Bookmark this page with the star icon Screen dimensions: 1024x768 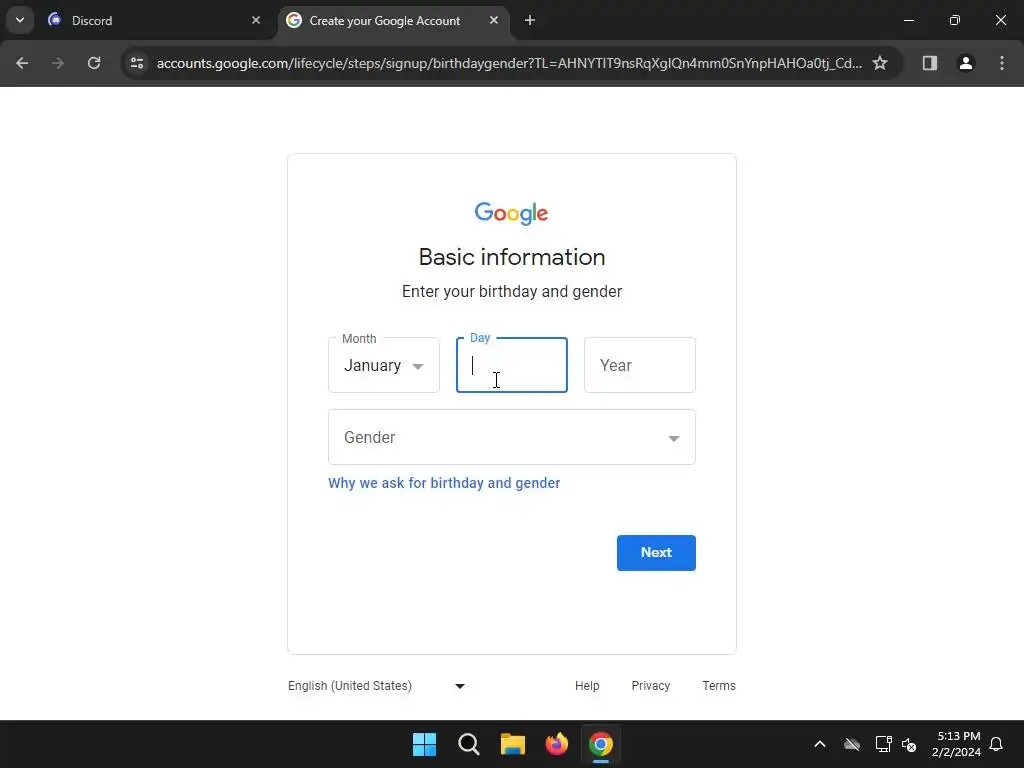tap(880, 63)
